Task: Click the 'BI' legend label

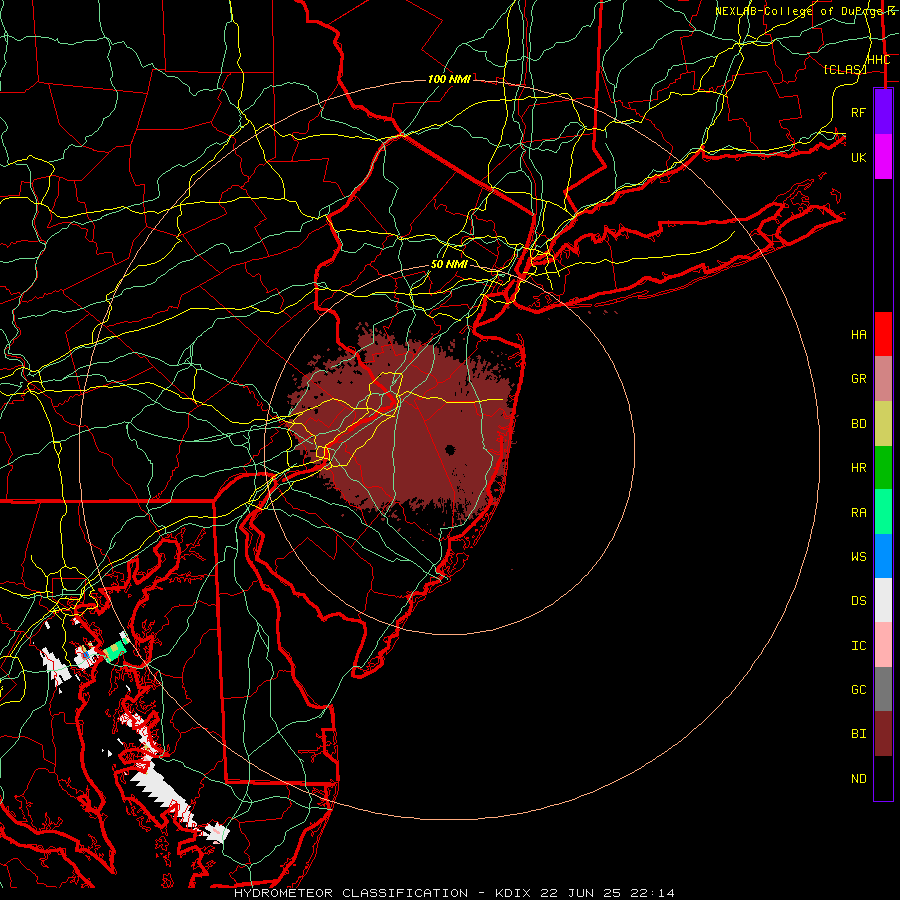Action: [859, 734]
